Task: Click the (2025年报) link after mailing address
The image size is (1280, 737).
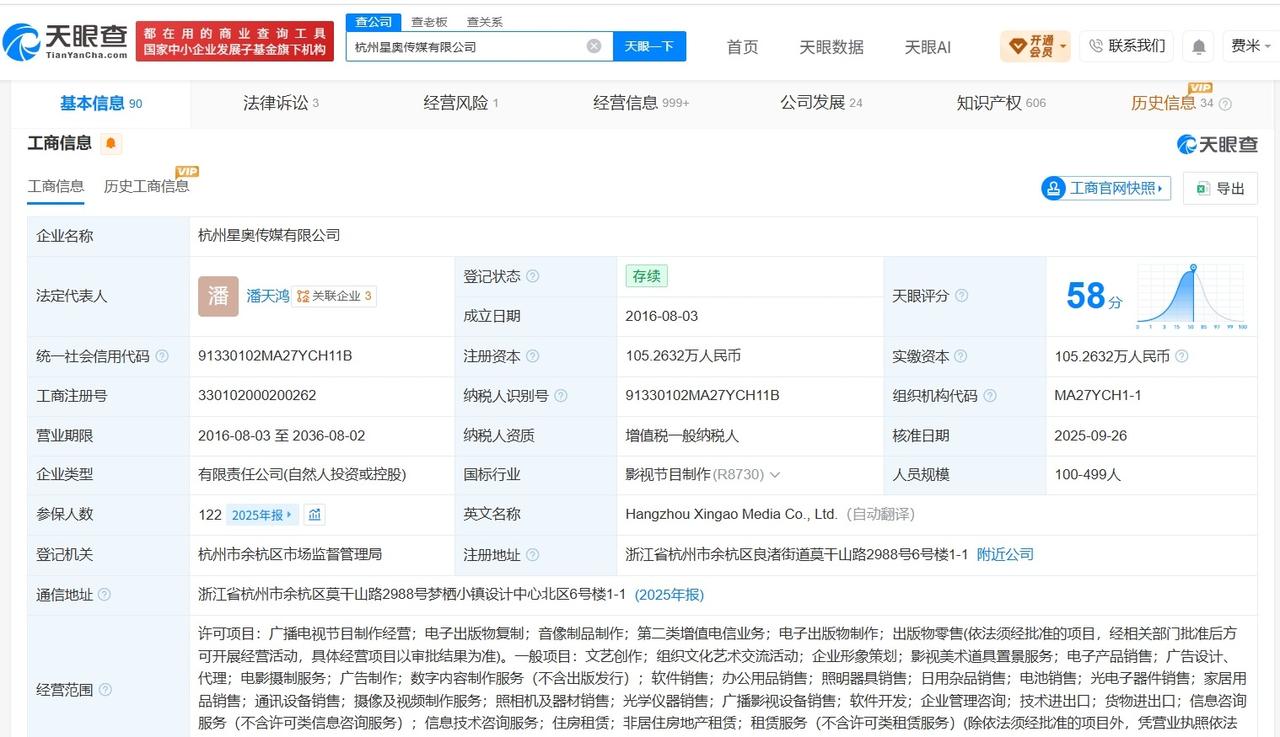Action: coord(669,595)
